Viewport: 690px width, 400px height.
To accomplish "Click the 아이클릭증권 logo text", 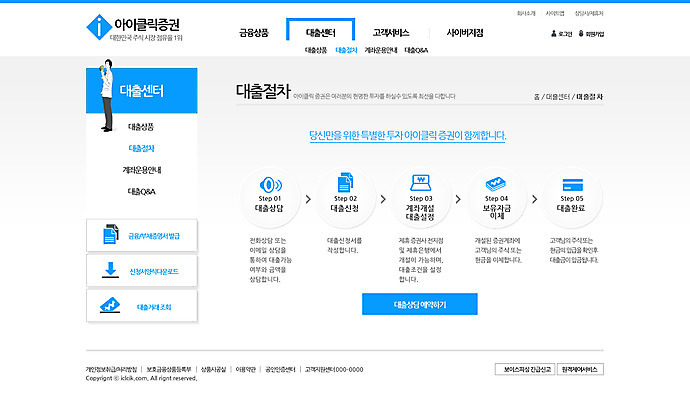I will click(147, 24).
